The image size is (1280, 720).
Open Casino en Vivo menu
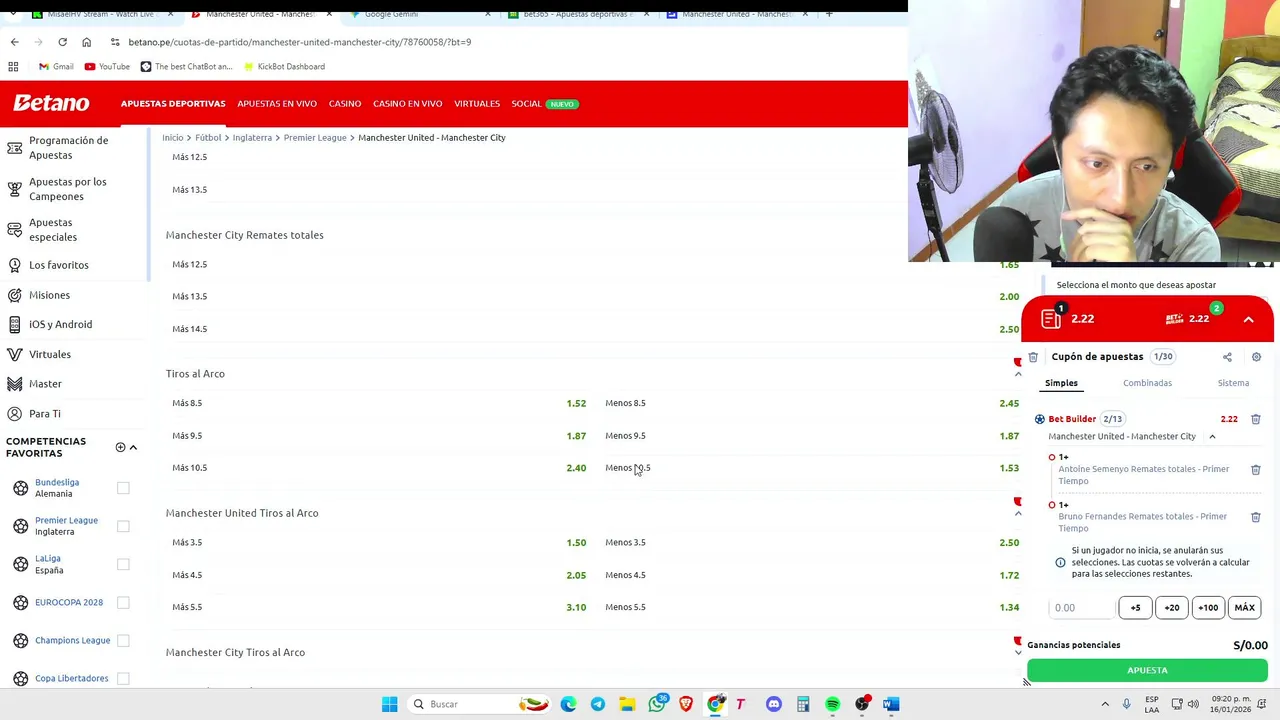(407, 104)
